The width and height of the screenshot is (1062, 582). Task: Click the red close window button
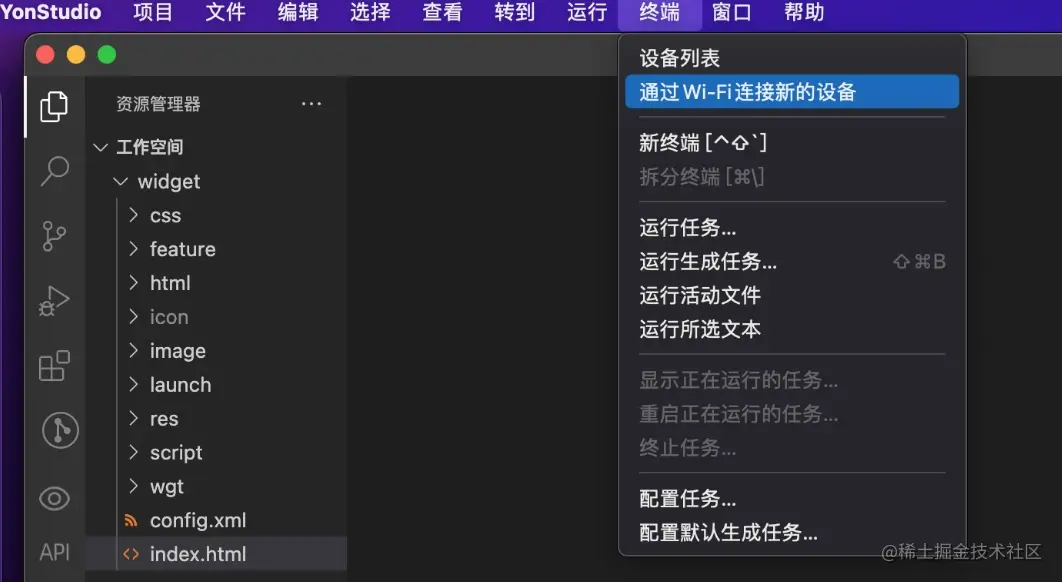tap(45, 54)
